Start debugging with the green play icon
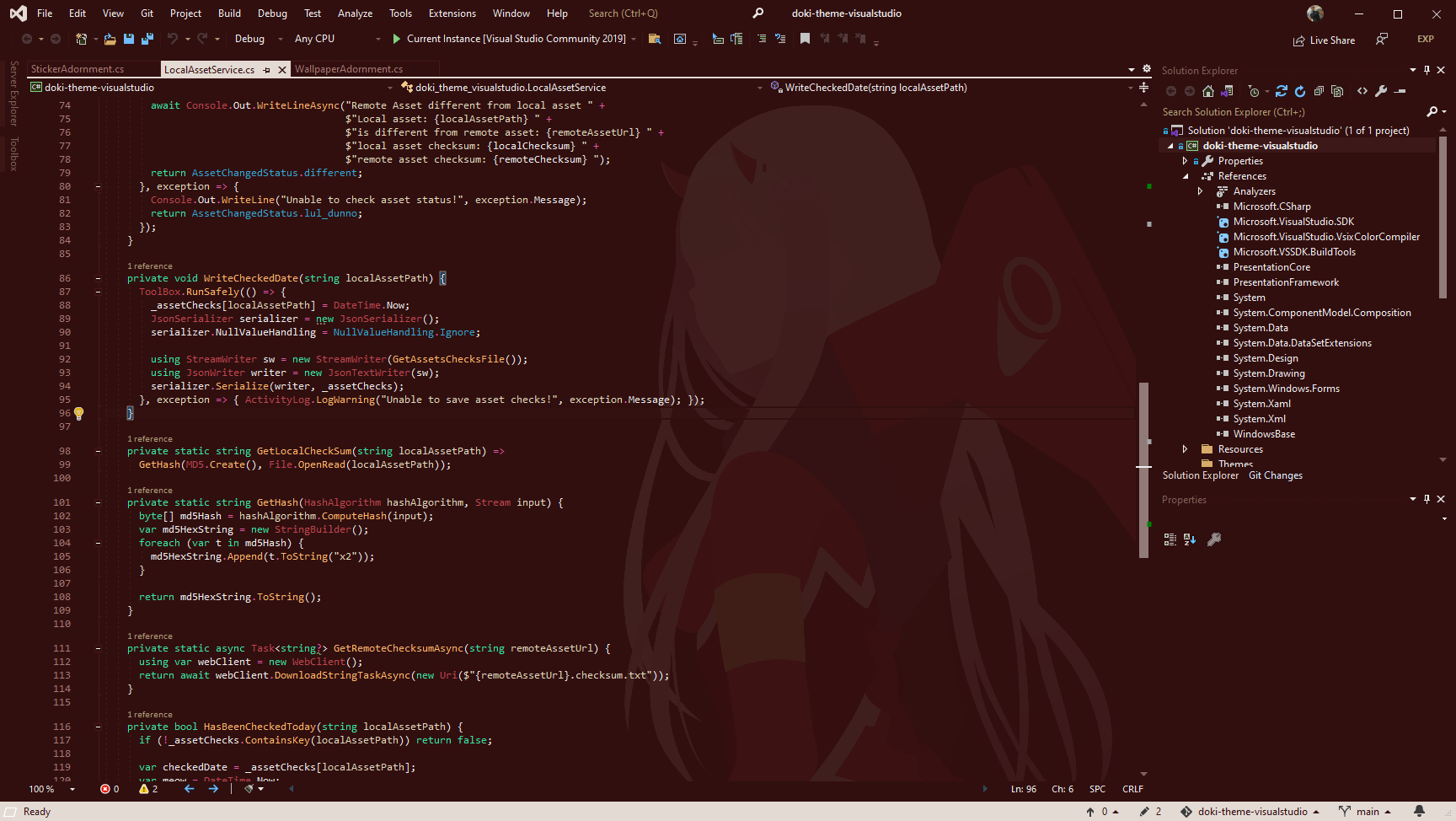The image size is (1456, 821). (x=397, y=39)
